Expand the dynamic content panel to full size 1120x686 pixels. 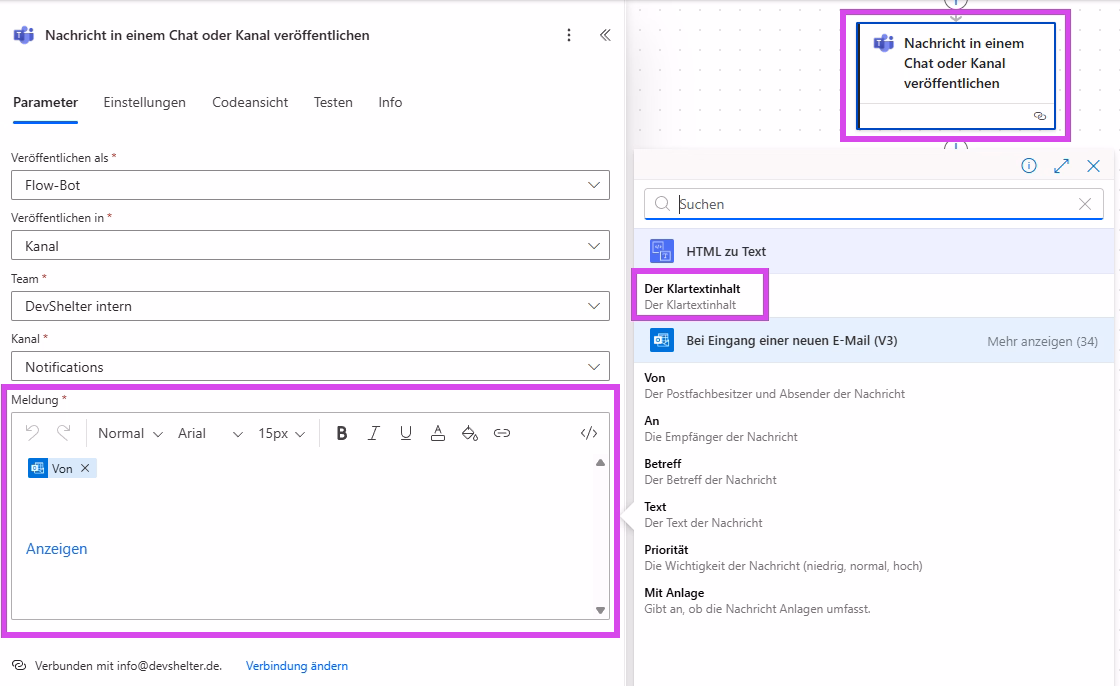1061,166
